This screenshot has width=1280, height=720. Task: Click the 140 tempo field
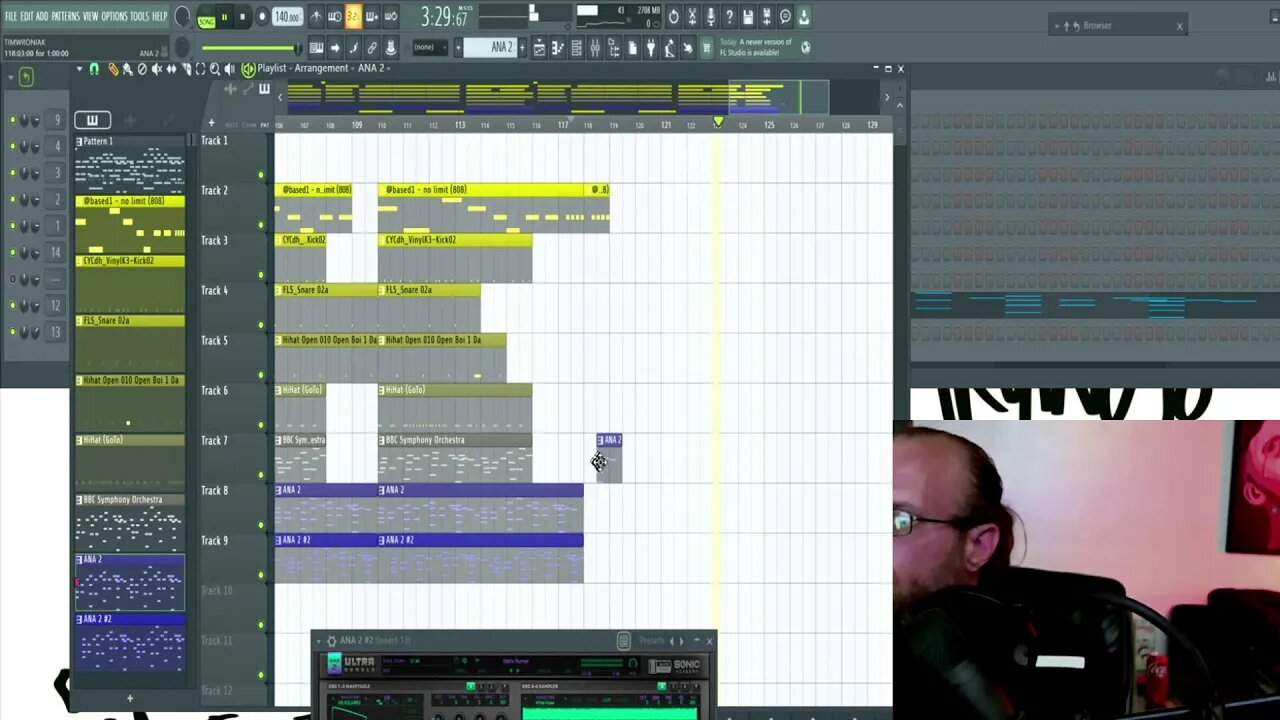click(x=287, y=16)
